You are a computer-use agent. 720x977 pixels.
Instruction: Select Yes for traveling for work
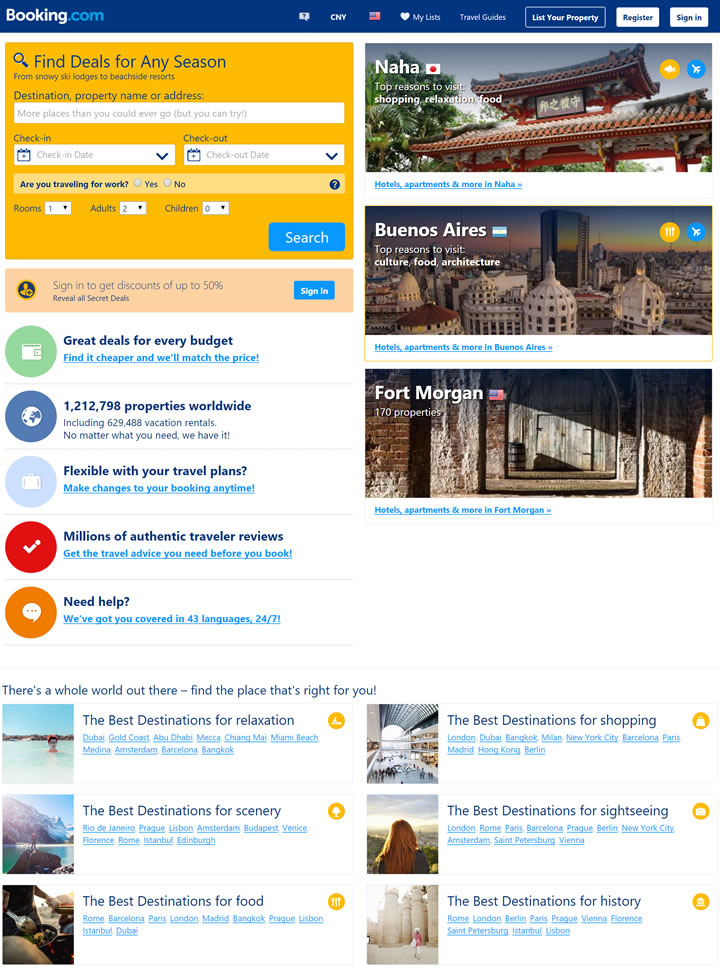pyautogui.click(x=138, y=183)
